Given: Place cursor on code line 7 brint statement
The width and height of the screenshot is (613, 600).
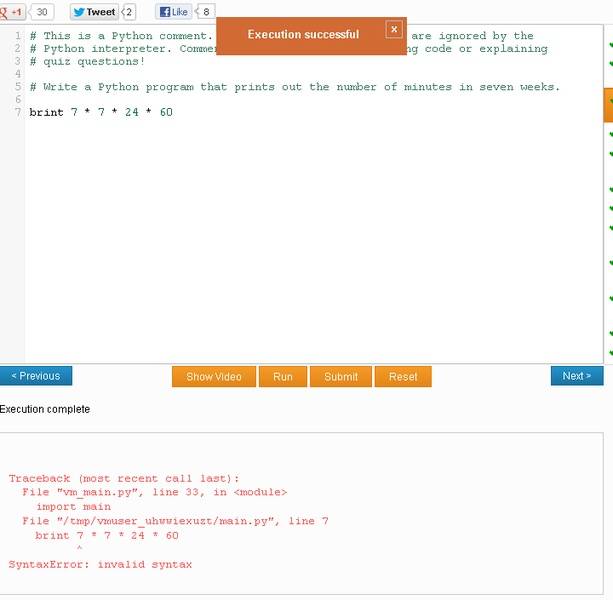Looking at the screenshot, I should [x=101, y=112].
